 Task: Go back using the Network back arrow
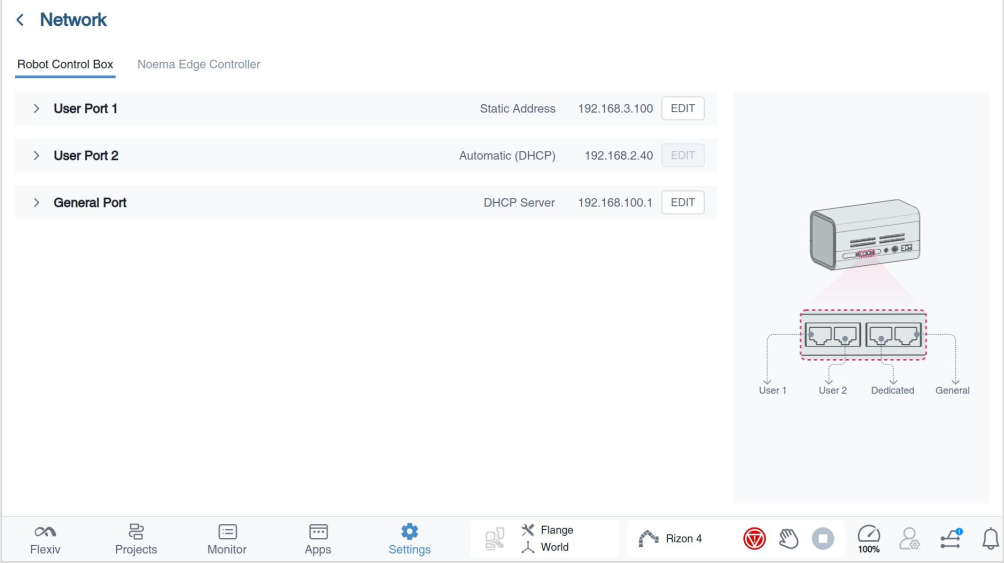tap(22, 20)
